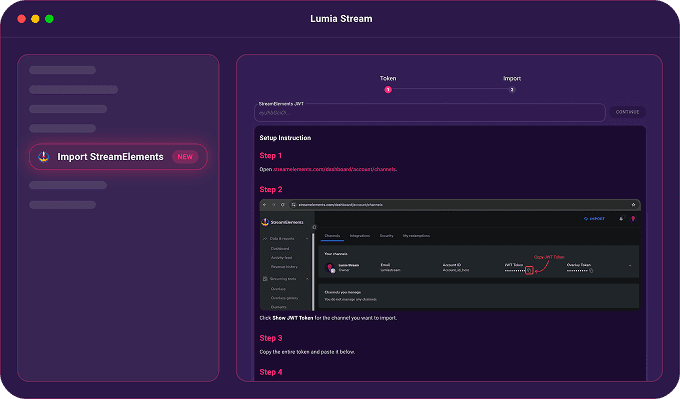The height and width of the screenshot is (399, 680).
Task: Click the StreamElements logo in the dashboard screenshot
Action: click(283, 222)
